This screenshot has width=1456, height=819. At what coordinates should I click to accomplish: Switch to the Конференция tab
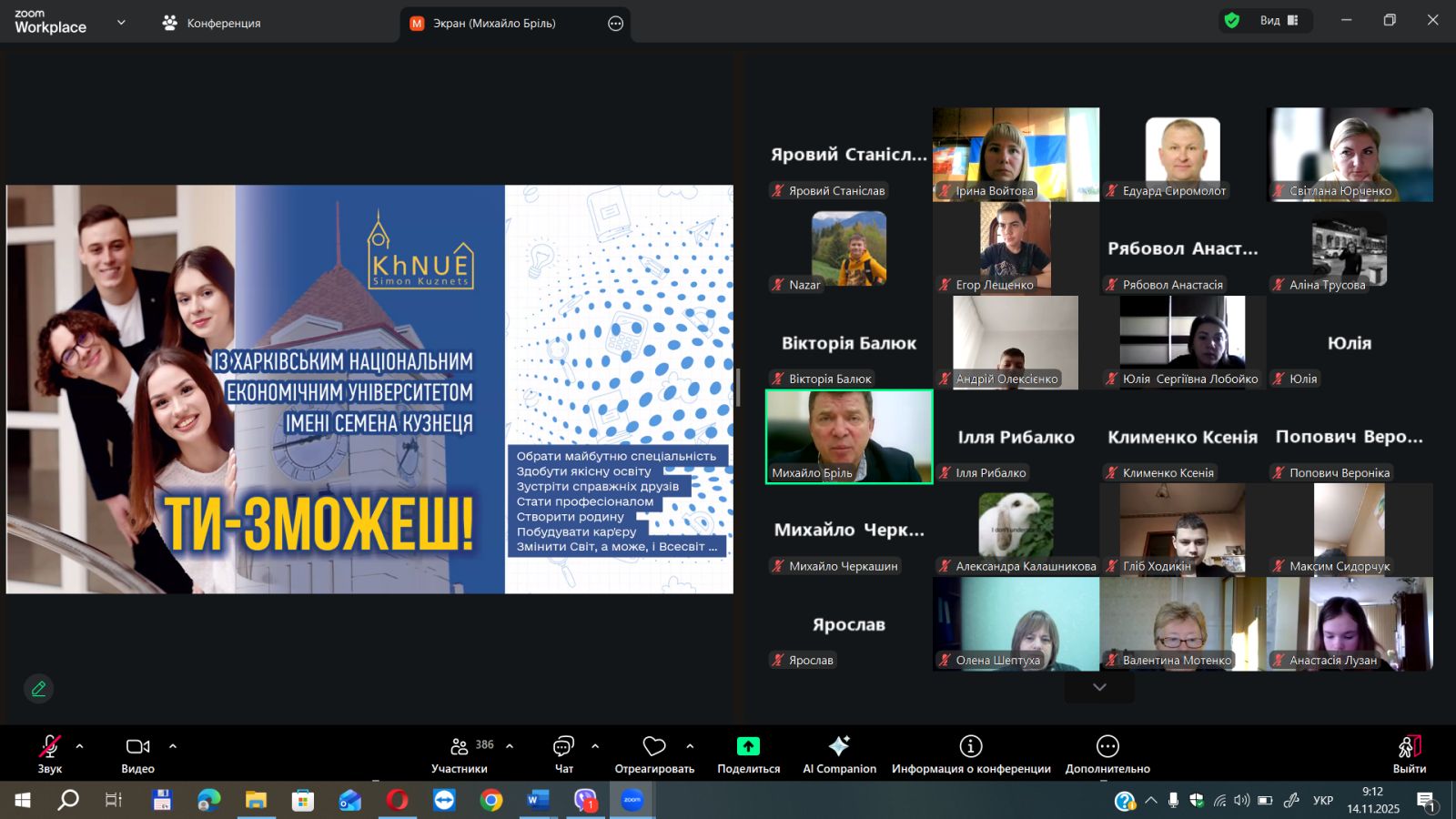point(211,24)
